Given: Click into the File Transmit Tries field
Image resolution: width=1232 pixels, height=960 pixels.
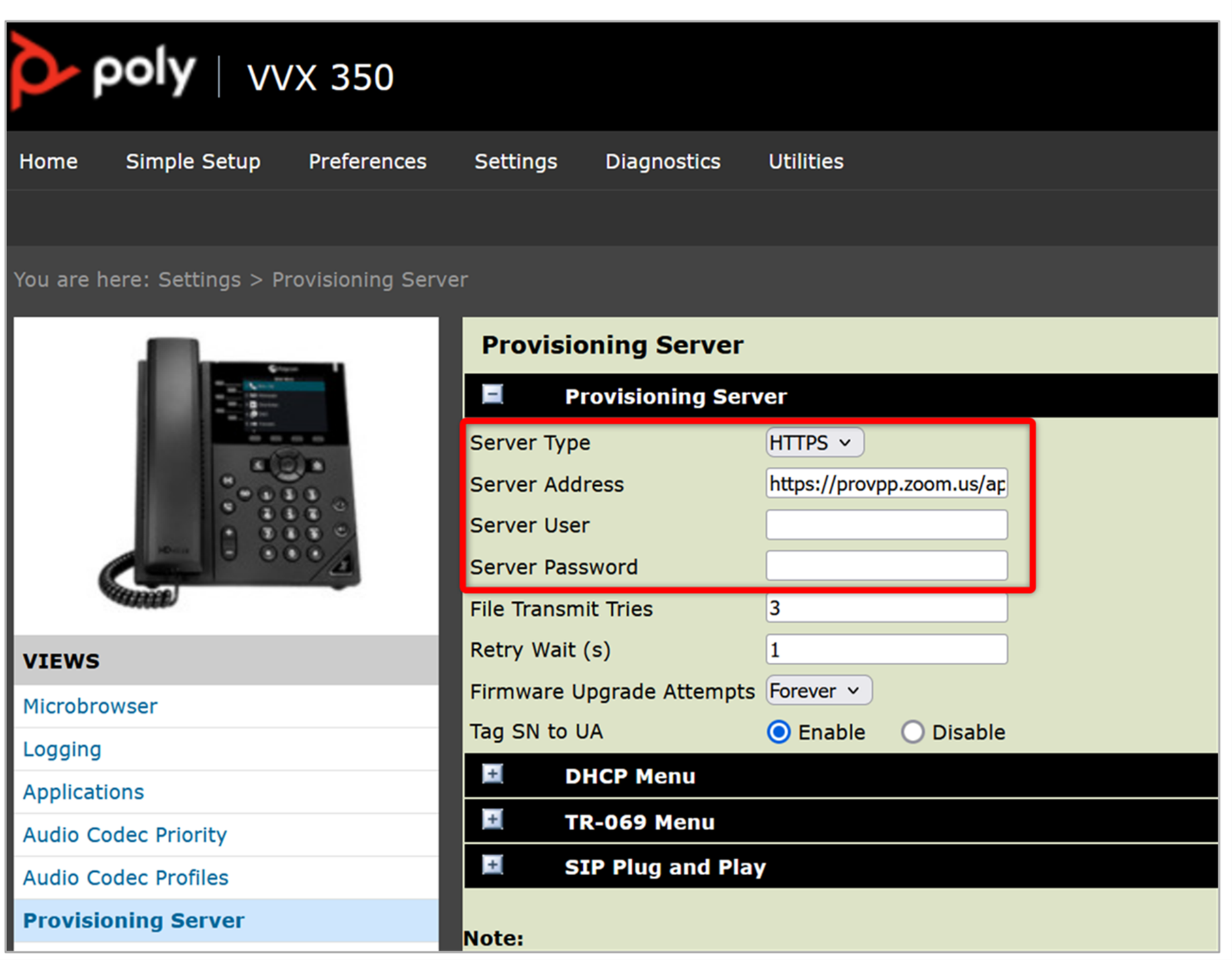Looking at the screenshot, I should [x=886, y=608].
